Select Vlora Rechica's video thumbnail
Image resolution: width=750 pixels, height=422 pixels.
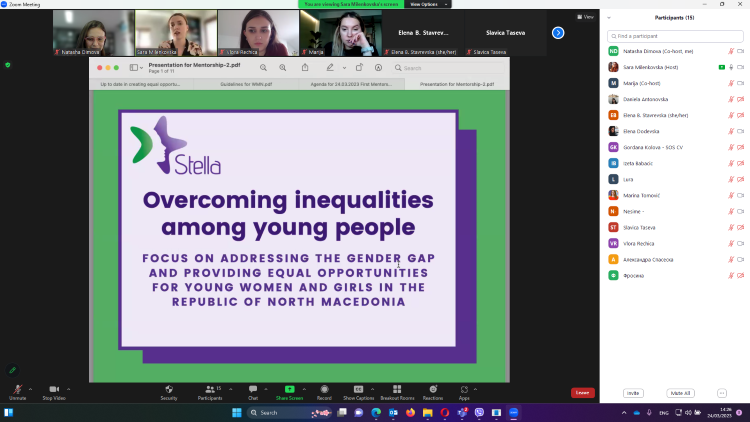click(258, 33)
